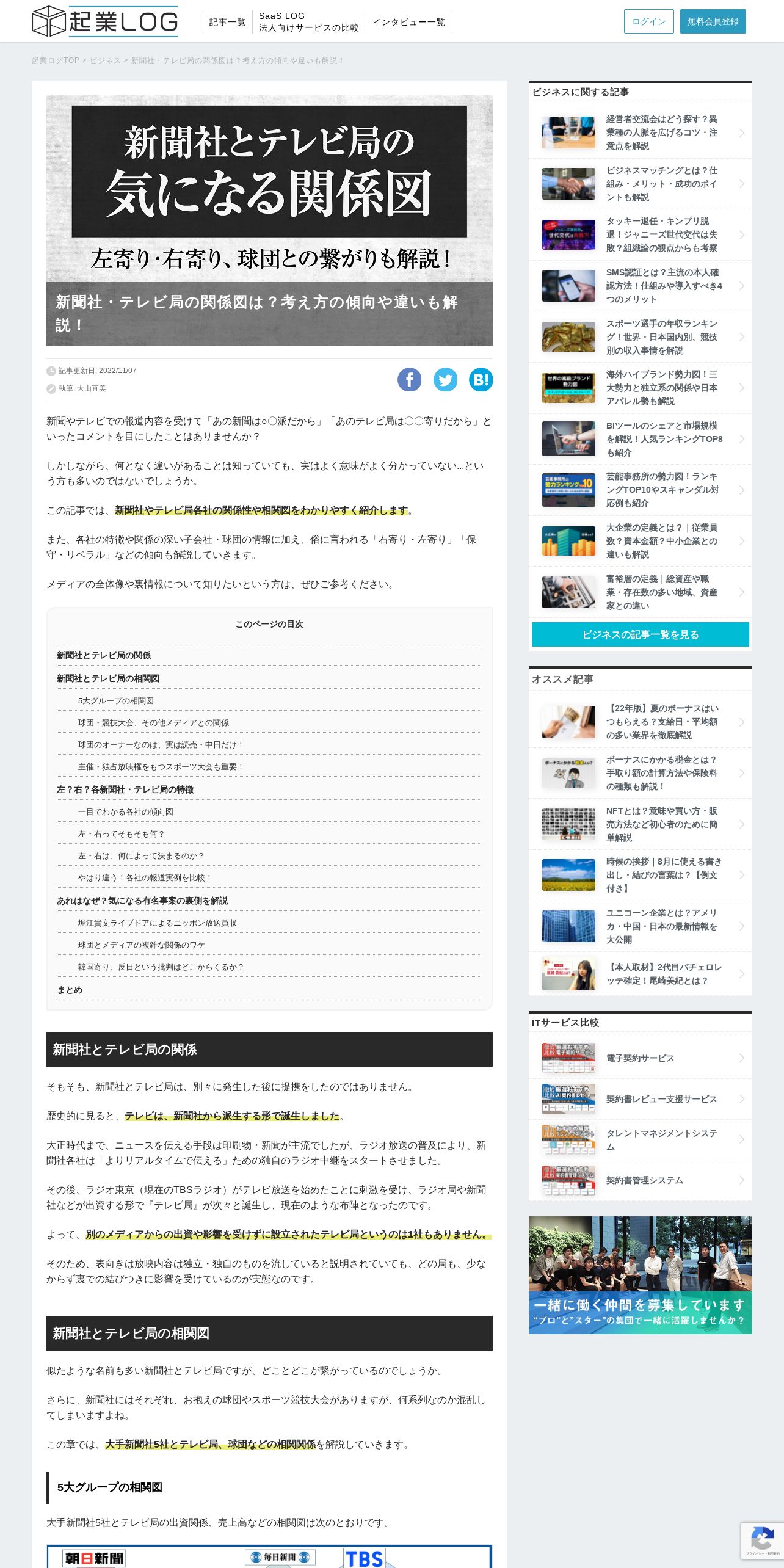Screen dimensions: 784x1568
Task: Click the ログイン button
Action: (x=648, y=21)
